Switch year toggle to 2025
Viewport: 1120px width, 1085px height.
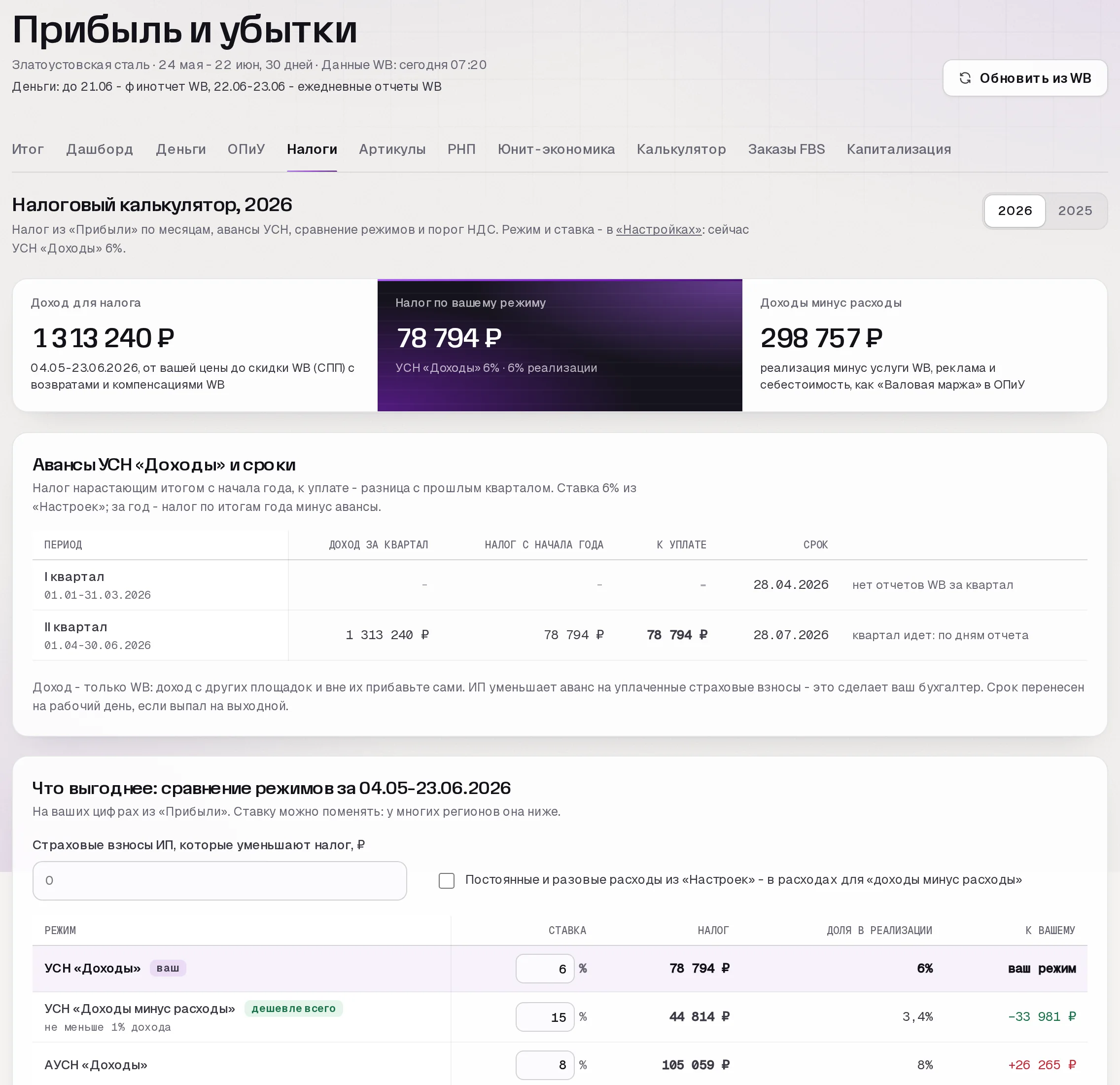click(x=1075, y=211)
